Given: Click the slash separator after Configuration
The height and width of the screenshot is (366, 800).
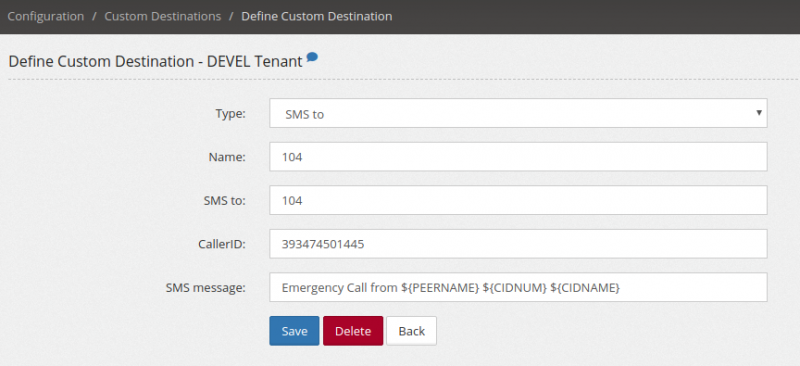Looking at the screenshot, I should pos(94,16).
